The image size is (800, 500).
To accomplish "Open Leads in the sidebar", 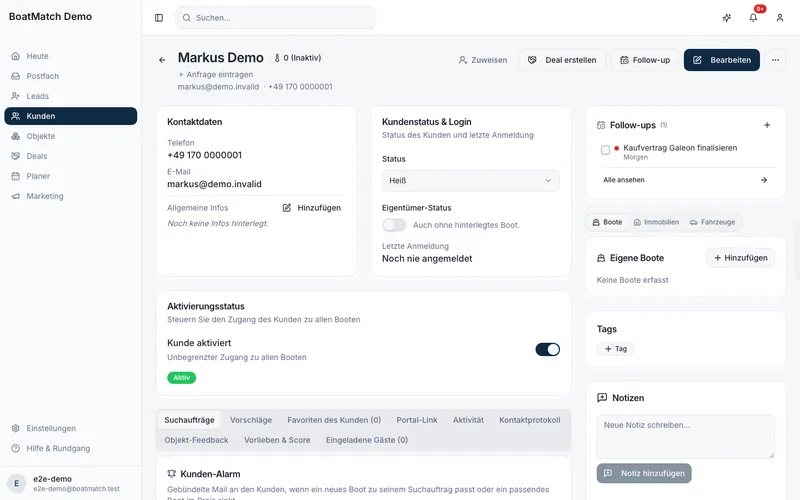I will 71,96.
